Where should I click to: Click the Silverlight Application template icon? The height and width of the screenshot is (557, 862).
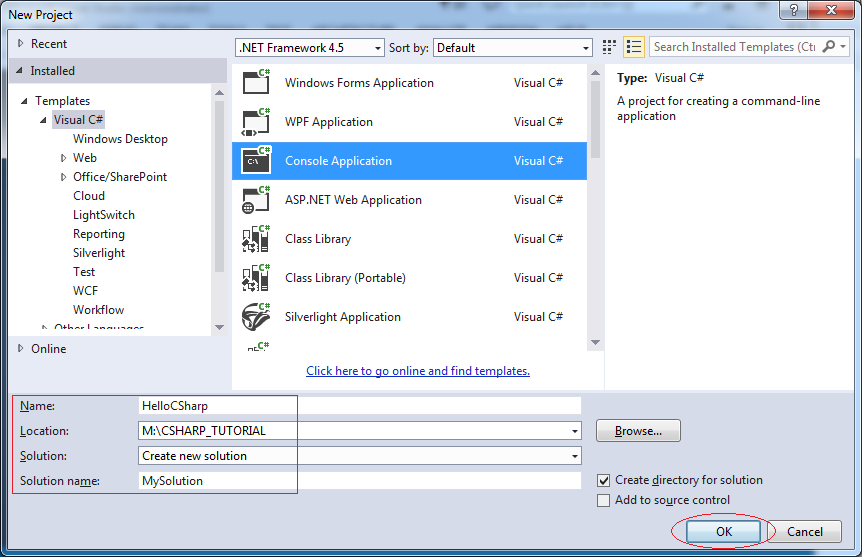coord(256,317)
